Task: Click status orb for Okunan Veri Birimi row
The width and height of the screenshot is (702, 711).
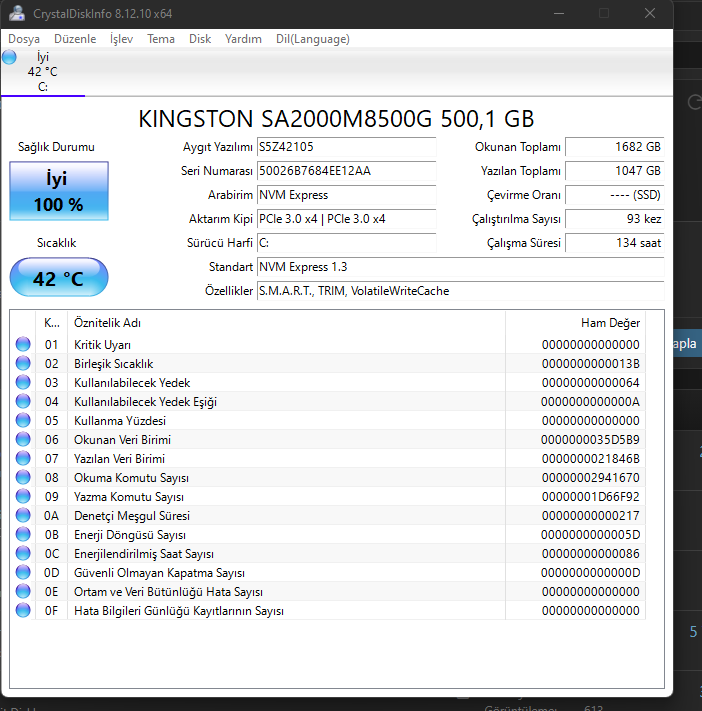Action: tap(23, 439)
